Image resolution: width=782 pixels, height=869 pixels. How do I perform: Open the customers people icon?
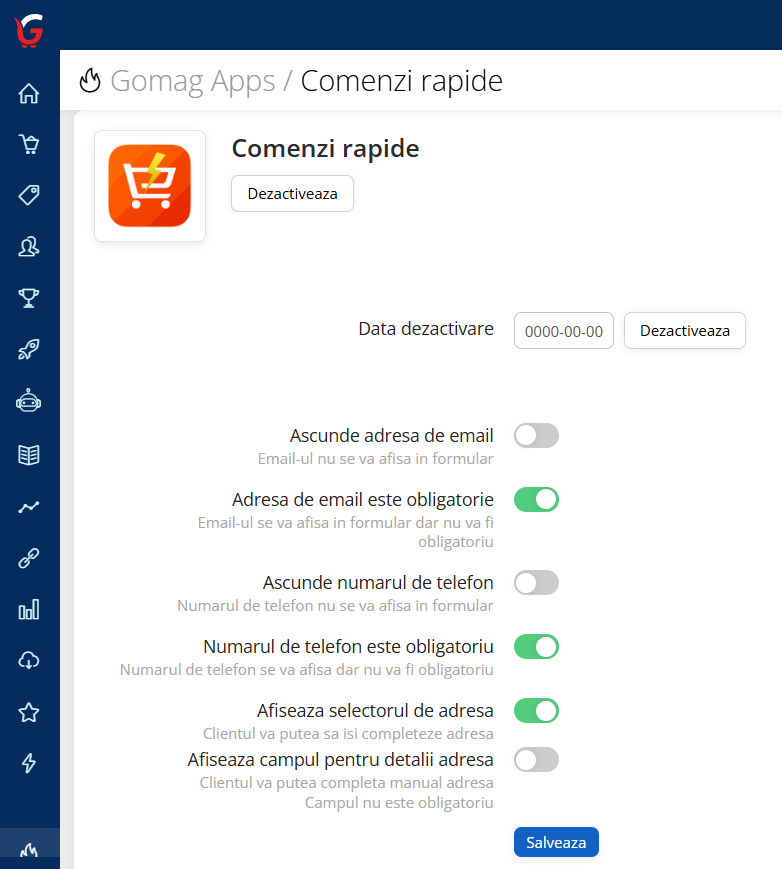click(29, 247)
